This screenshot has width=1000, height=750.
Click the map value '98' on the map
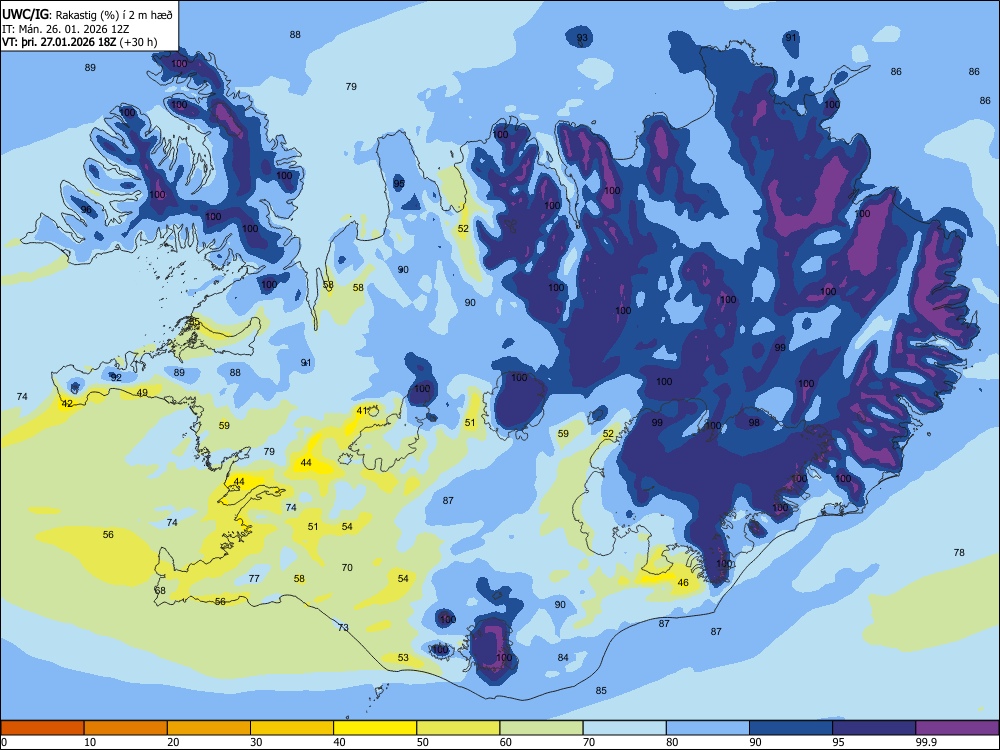pos(754,423)
